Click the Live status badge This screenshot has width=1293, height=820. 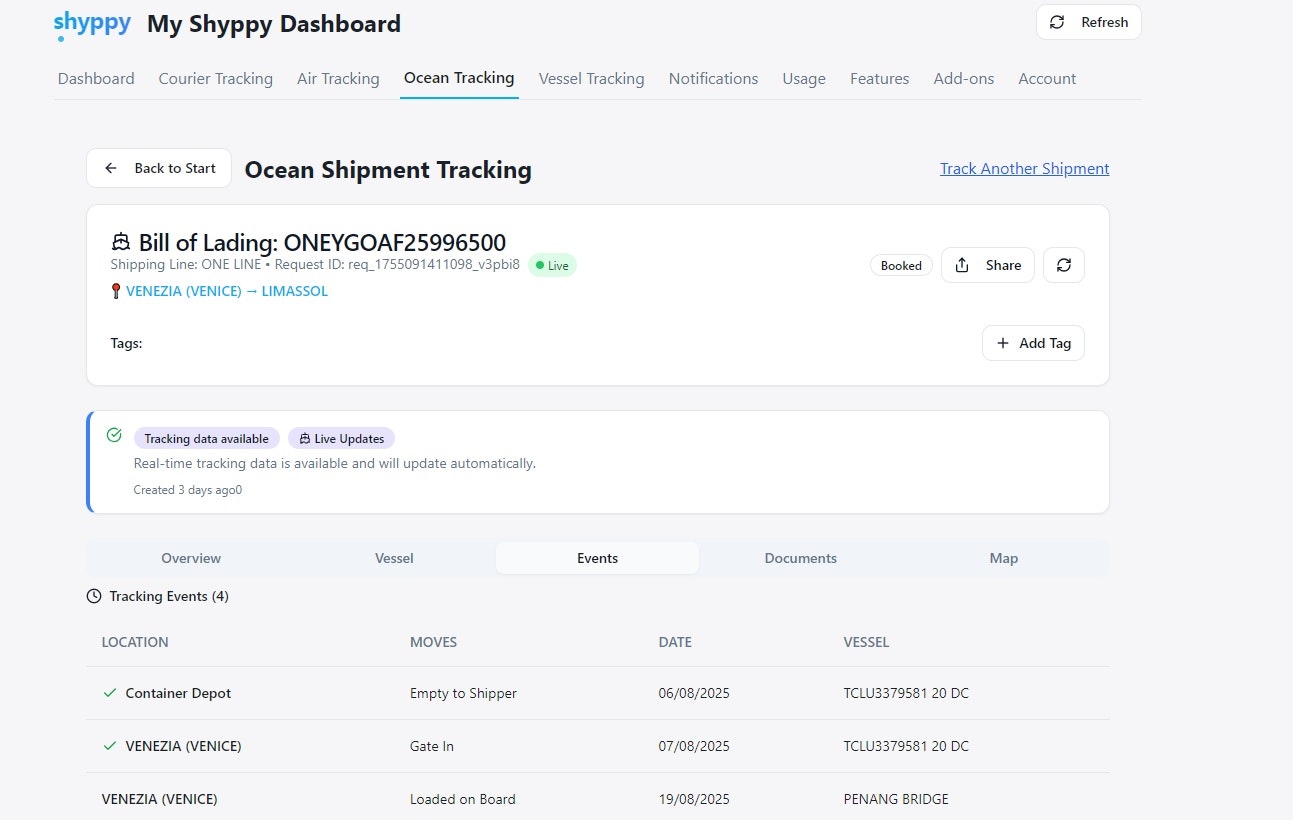pos(552,266)
